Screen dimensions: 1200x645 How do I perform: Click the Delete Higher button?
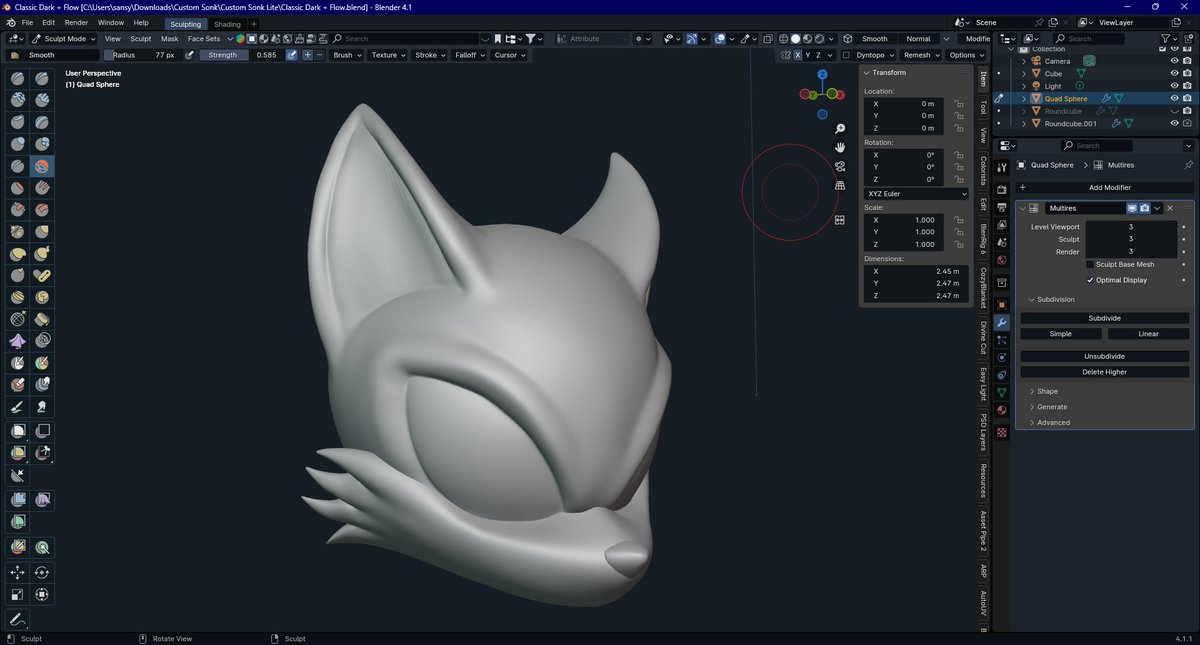coord(1105,372)
